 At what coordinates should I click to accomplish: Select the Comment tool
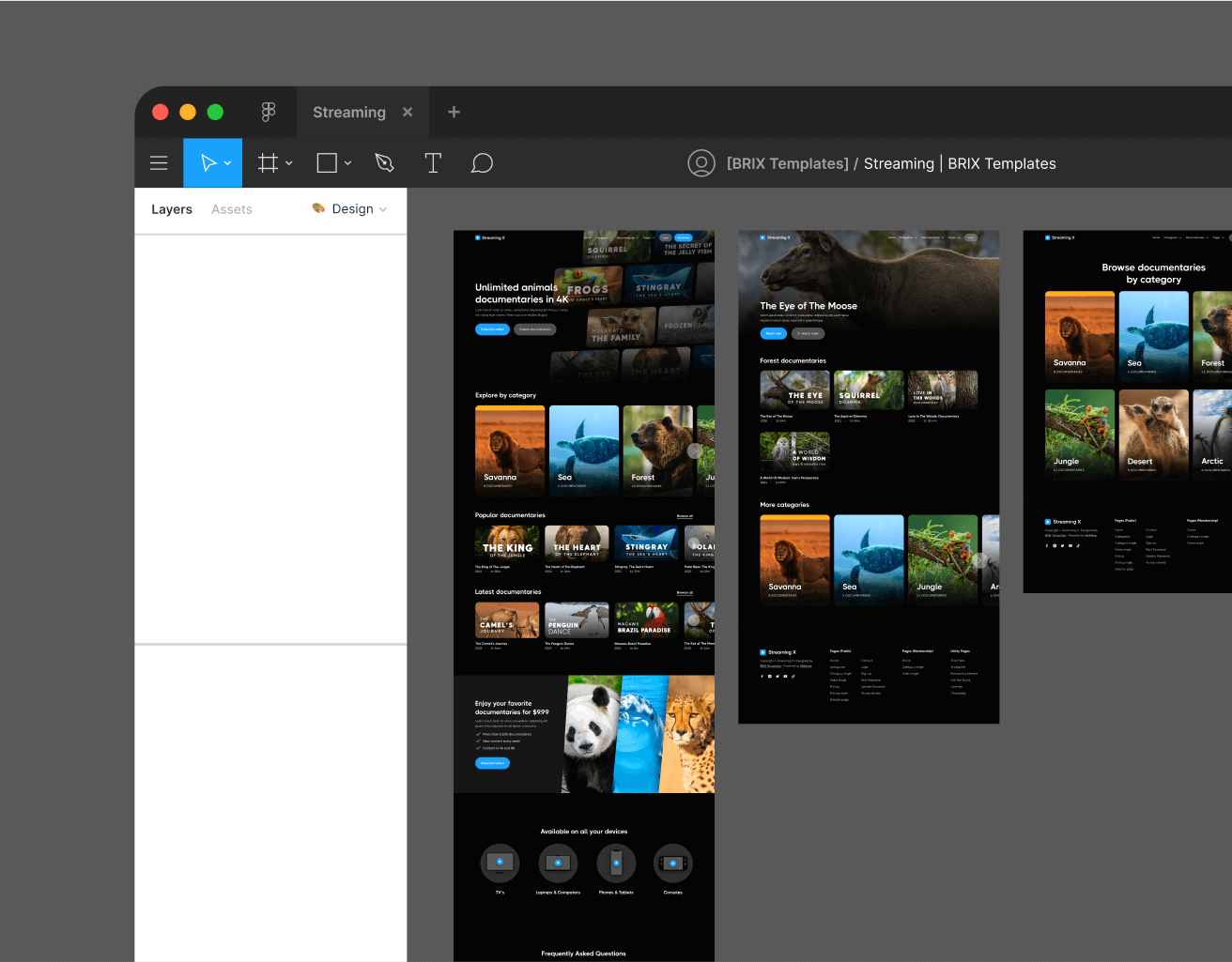(482, 163)
